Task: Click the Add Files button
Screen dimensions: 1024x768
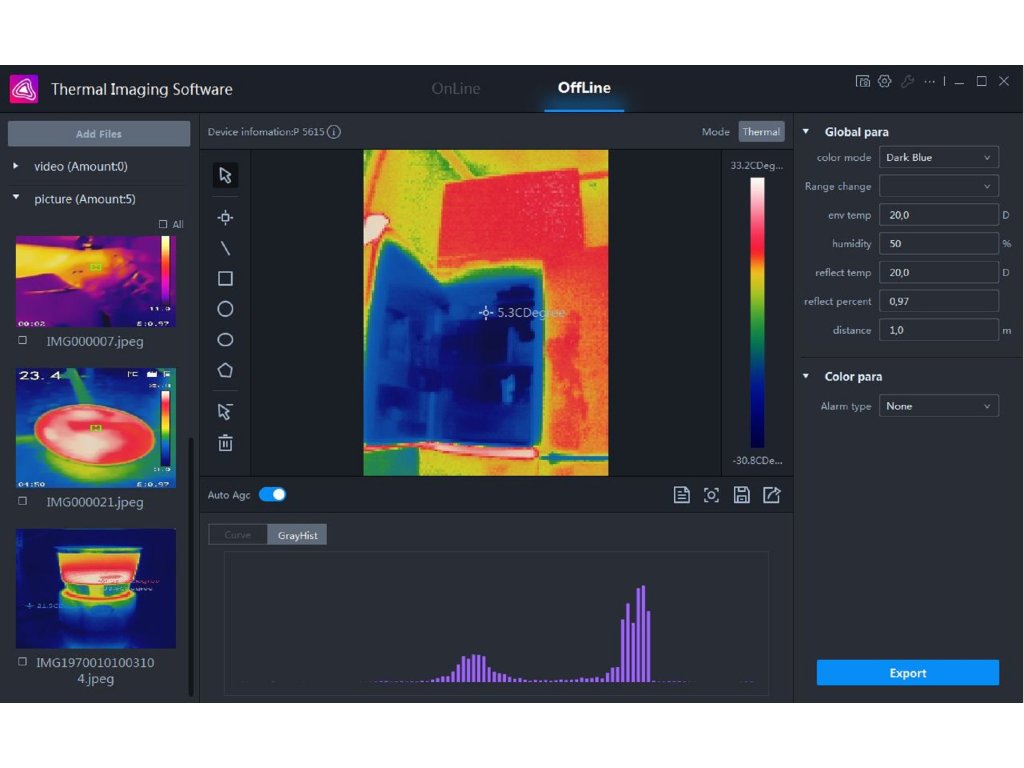Action: pyautogui.click(x=99, y=134)
